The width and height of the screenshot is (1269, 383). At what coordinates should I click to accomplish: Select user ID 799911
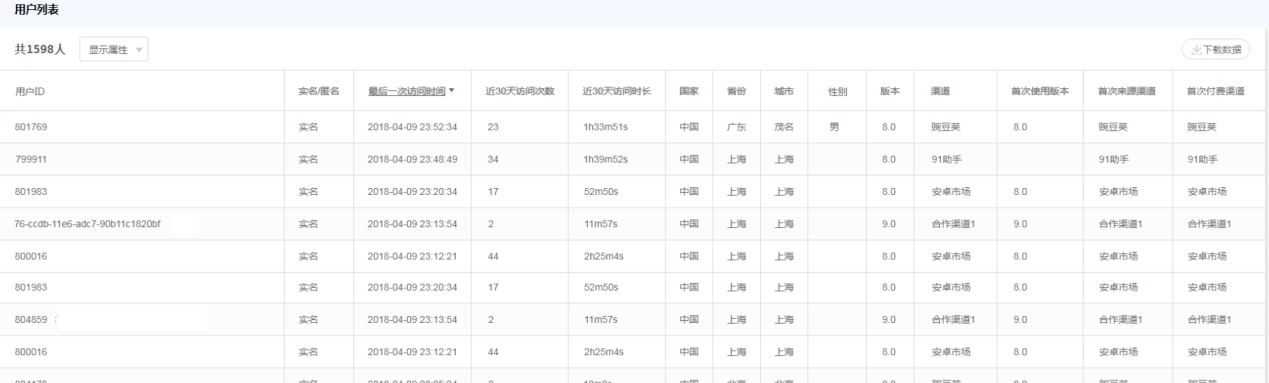coord(31,159)
